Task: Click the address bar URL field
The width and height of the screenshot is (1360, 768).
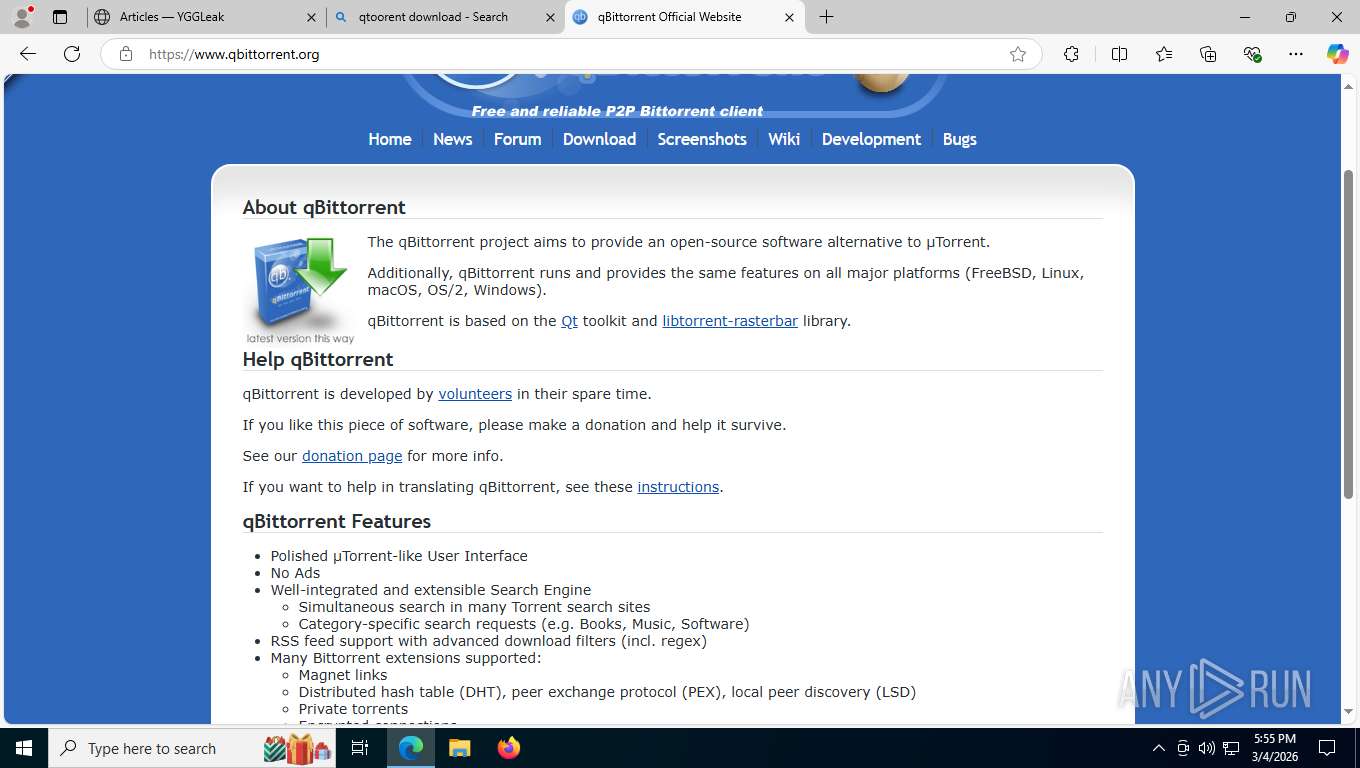Action: point(570,54)
